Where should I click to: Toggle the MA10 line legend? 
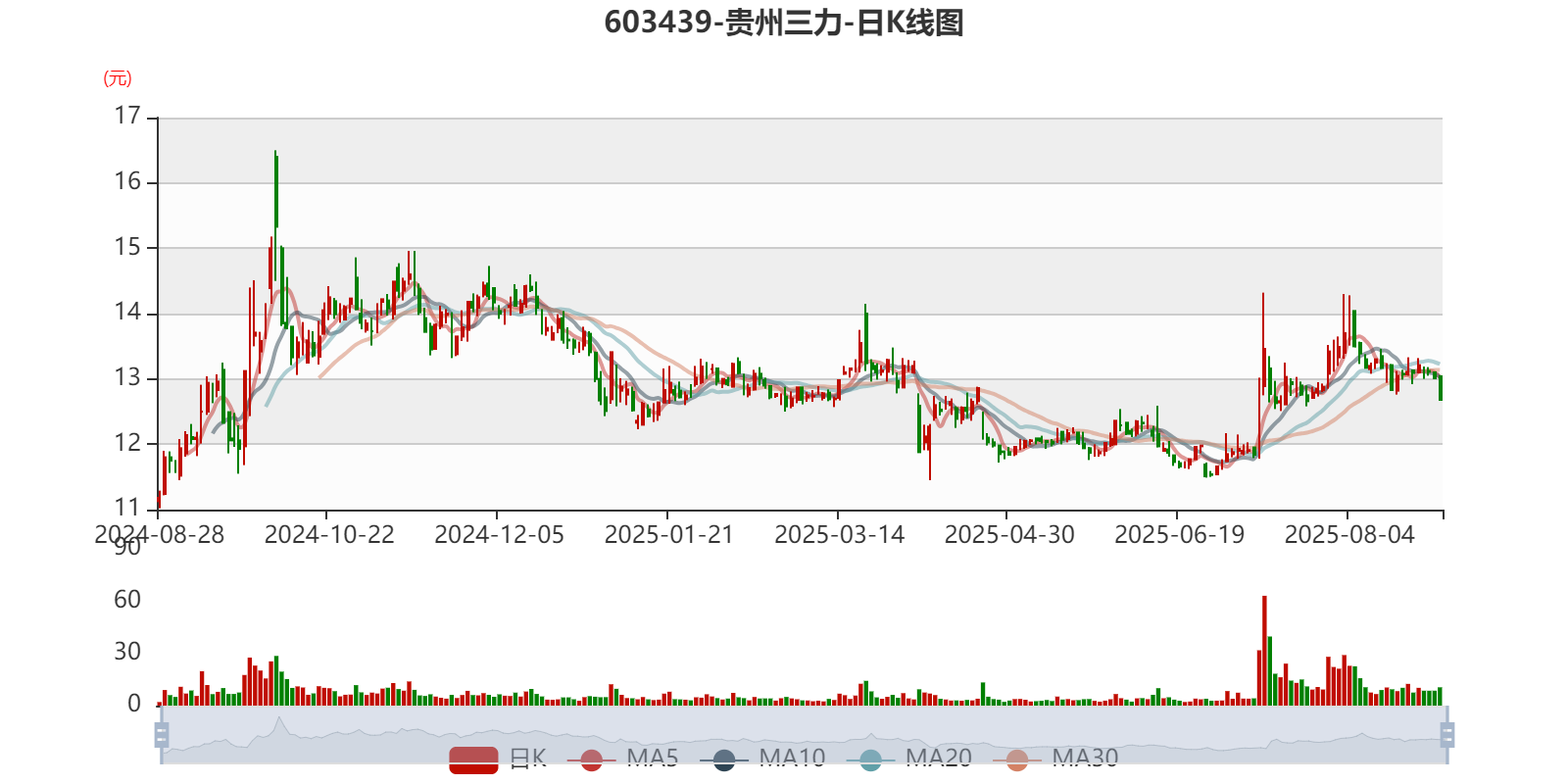pos(762,759)
